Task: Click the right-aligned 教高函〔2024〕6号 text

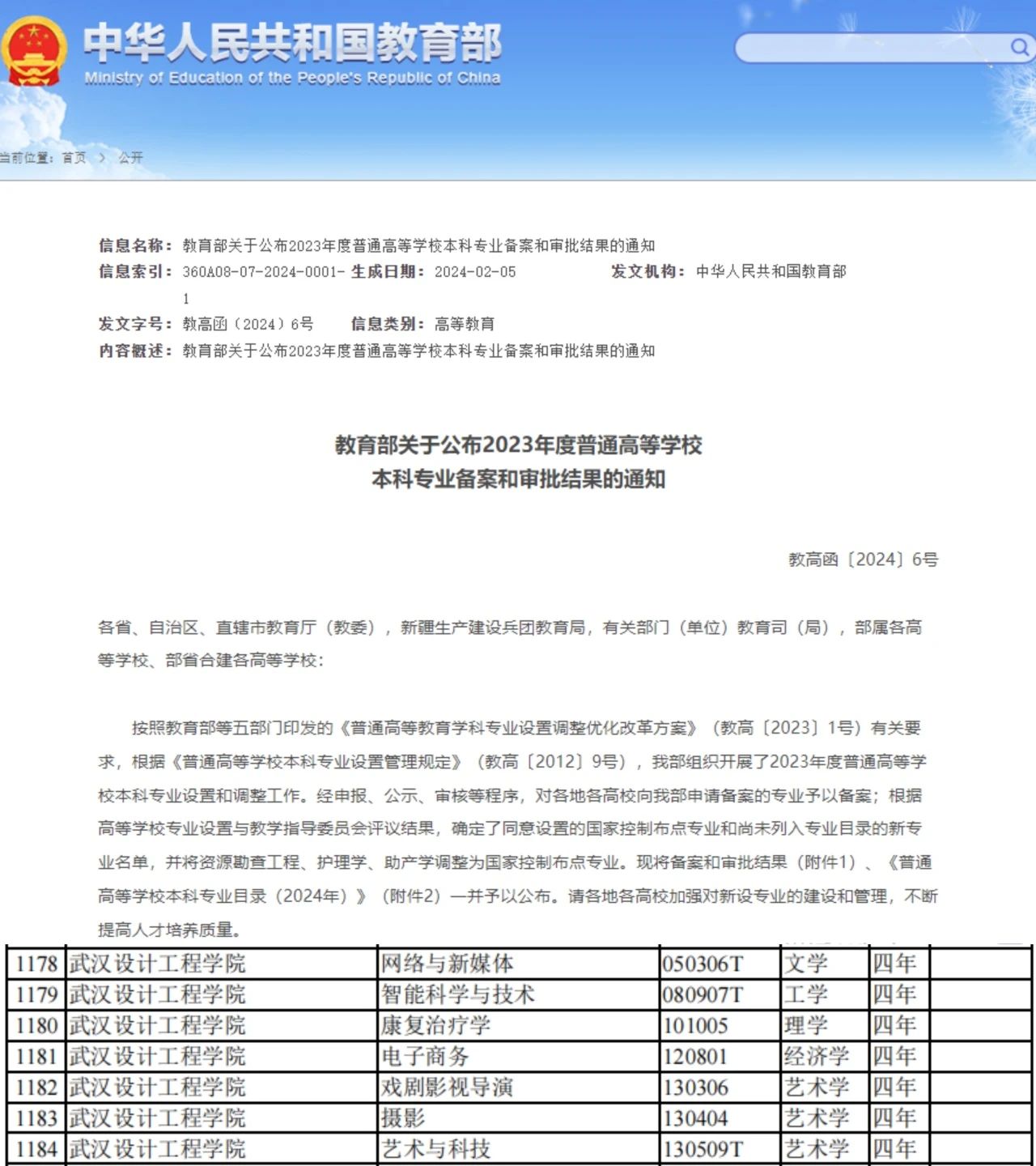Action: [863, 560]
